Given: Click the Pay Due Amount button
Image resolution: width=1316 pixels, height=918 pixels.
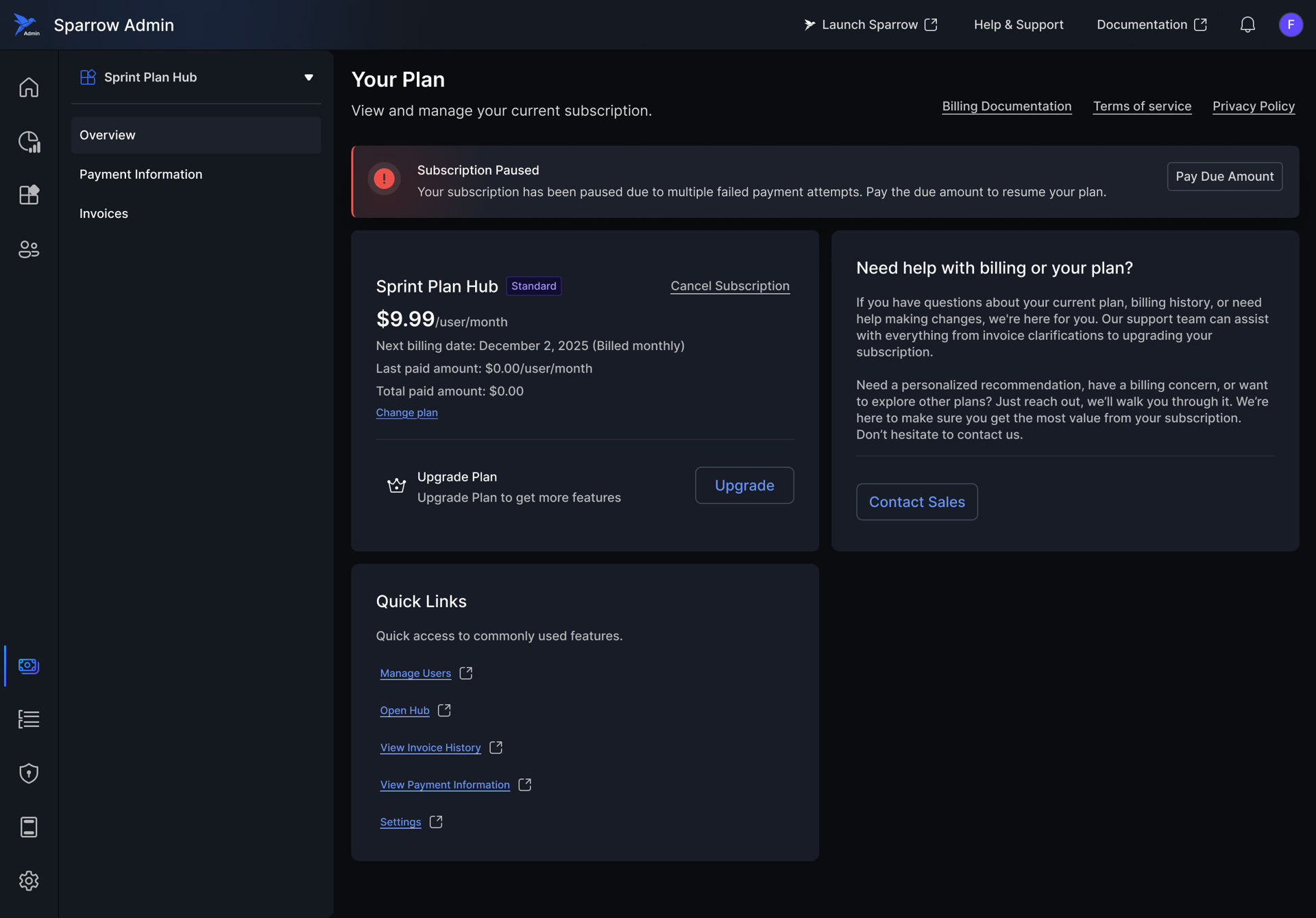Looking at the screenshot, I should click(1224, 176).
